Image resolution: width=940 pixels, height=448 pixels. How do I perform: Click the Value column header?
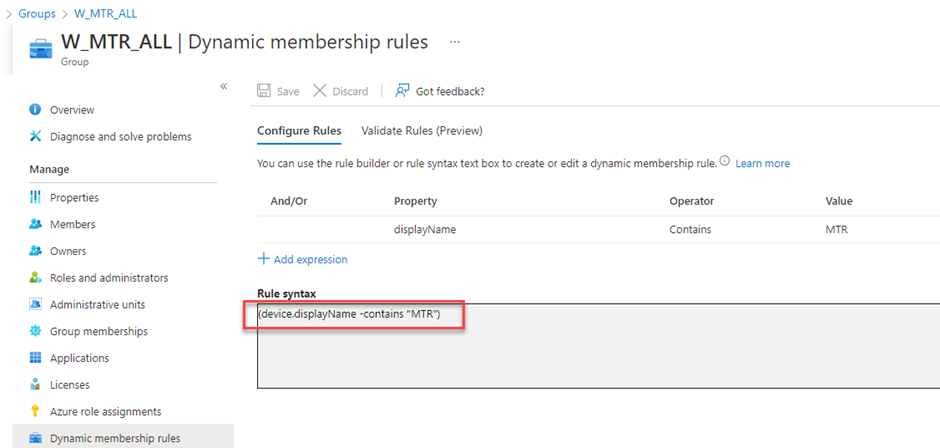839,201
